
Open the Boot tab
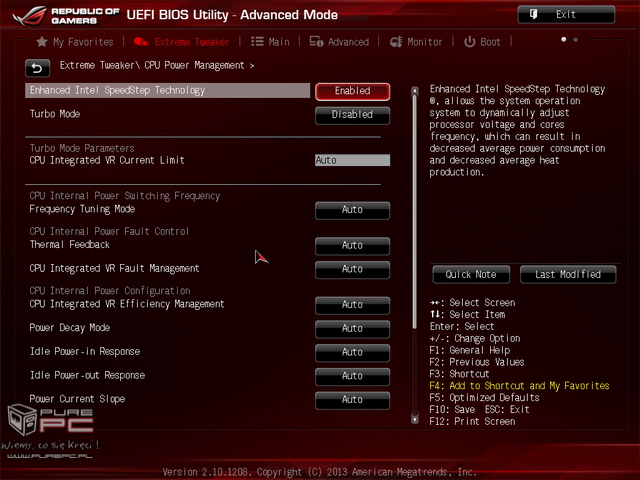point(482,42)
